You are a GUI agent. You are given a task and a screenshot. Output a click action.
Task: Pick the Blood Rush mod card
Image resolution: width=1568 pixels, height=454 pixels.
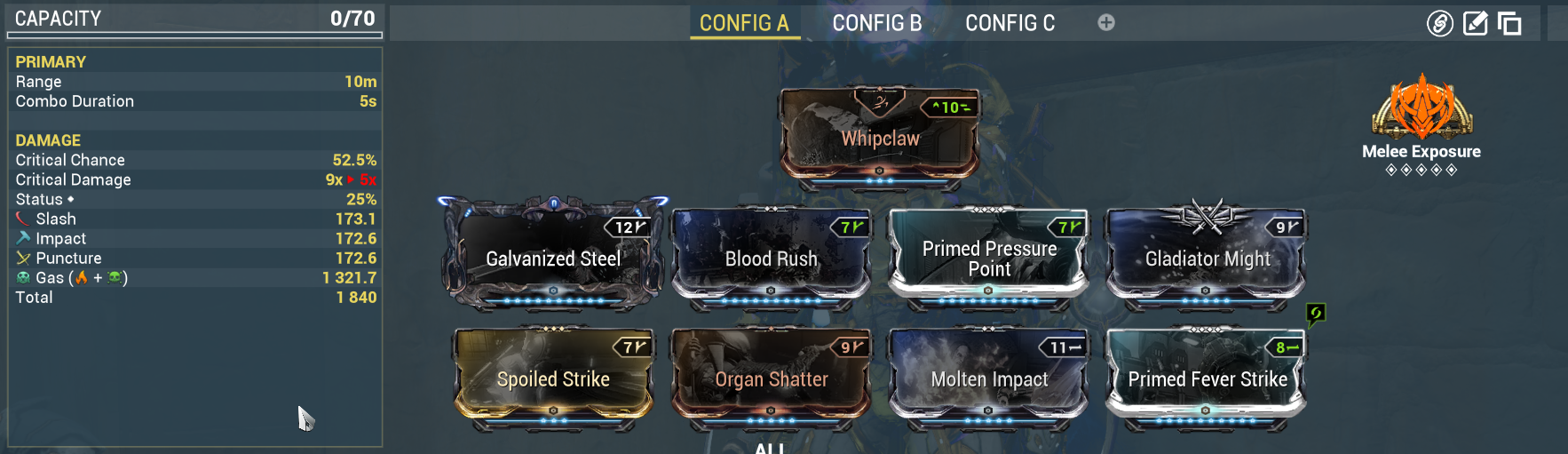pyautogui.click(x=772, y=257)
